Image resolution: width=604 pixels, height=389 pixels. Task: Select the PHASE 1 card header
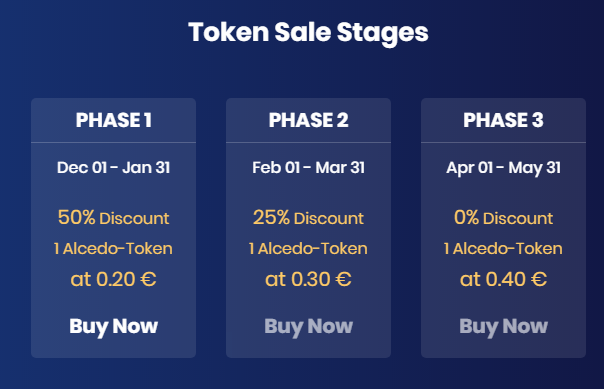pos(114,120)
